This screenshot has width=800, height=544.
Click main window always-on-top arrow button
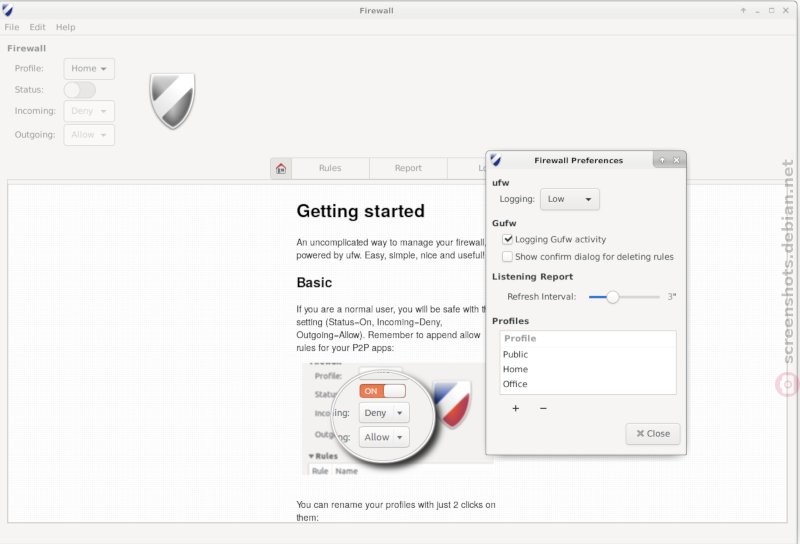tap(743, 10)
